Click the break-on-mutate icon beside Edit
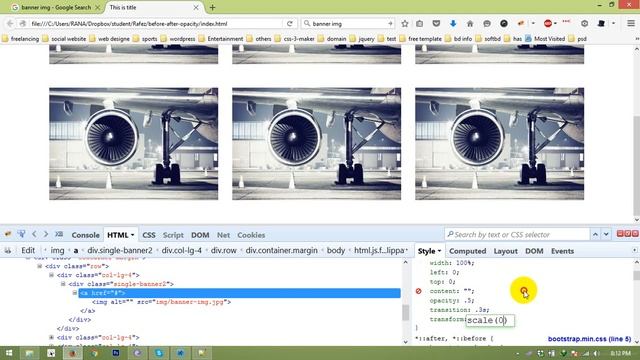640x360 pixels. tap(8, 251)
